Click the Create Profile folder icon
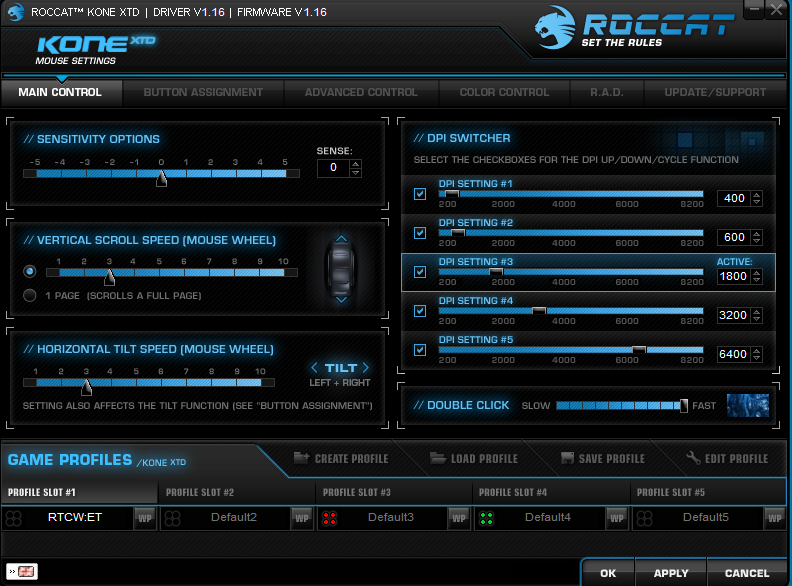 (x=301, y=458)
